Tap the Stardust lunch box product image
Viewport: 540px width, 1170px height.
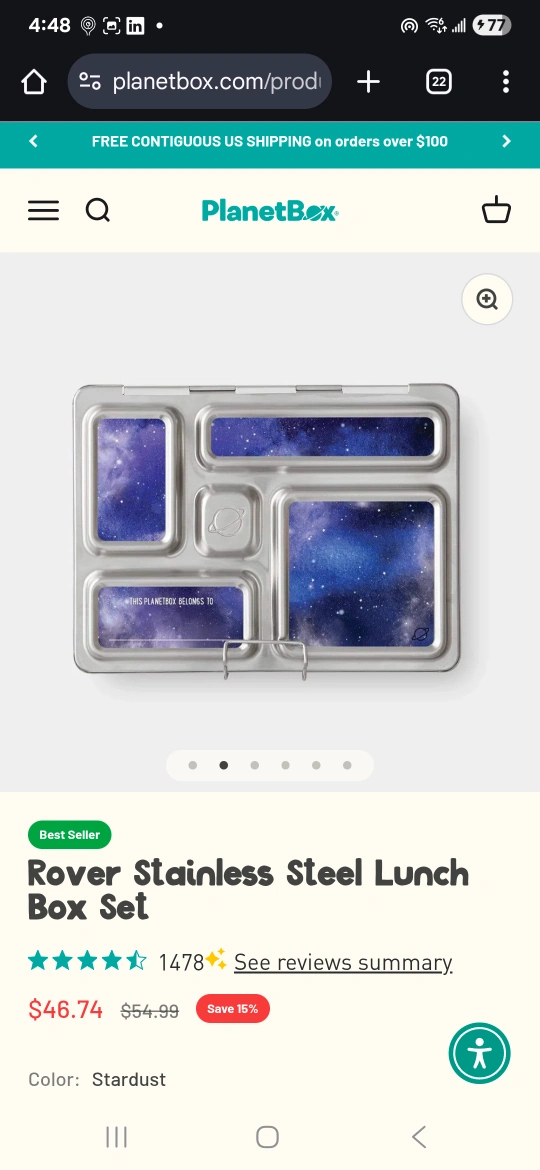(x=266, y=530)
